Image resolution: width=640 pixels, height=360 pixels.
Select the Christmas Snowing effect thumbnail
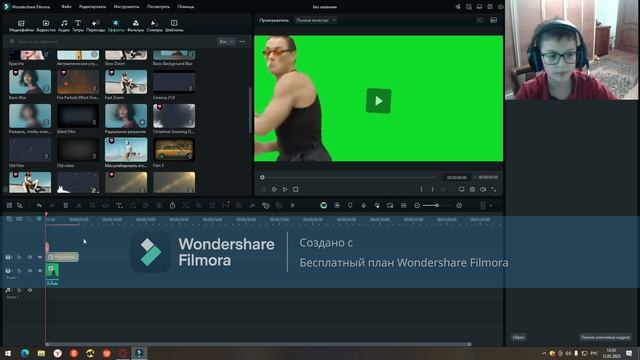(x=174, y=116)
